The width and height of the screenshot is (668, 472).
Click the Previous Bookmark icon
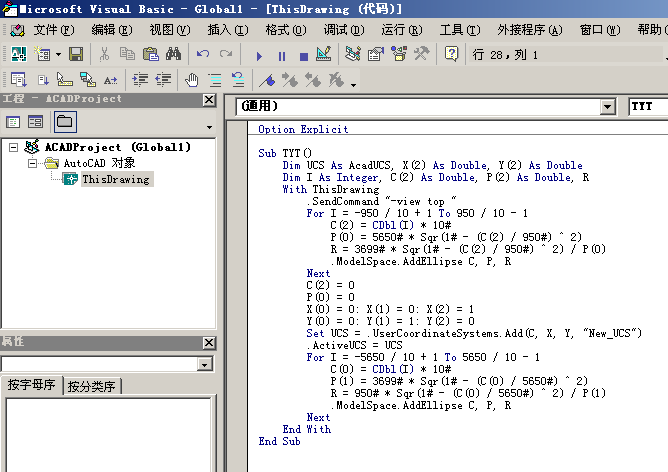pos(313,80)
